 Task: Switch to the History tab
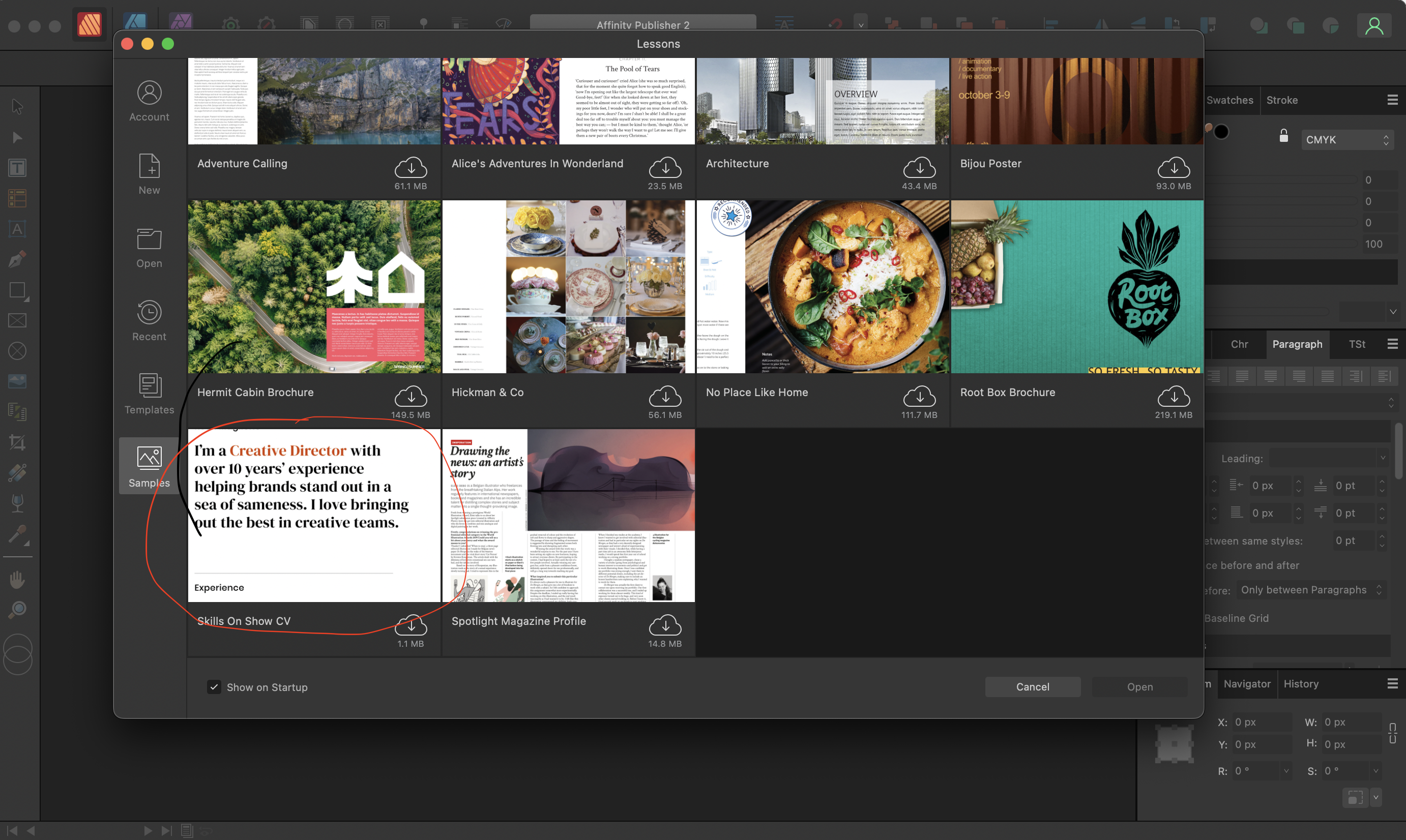click(1301, 684)
